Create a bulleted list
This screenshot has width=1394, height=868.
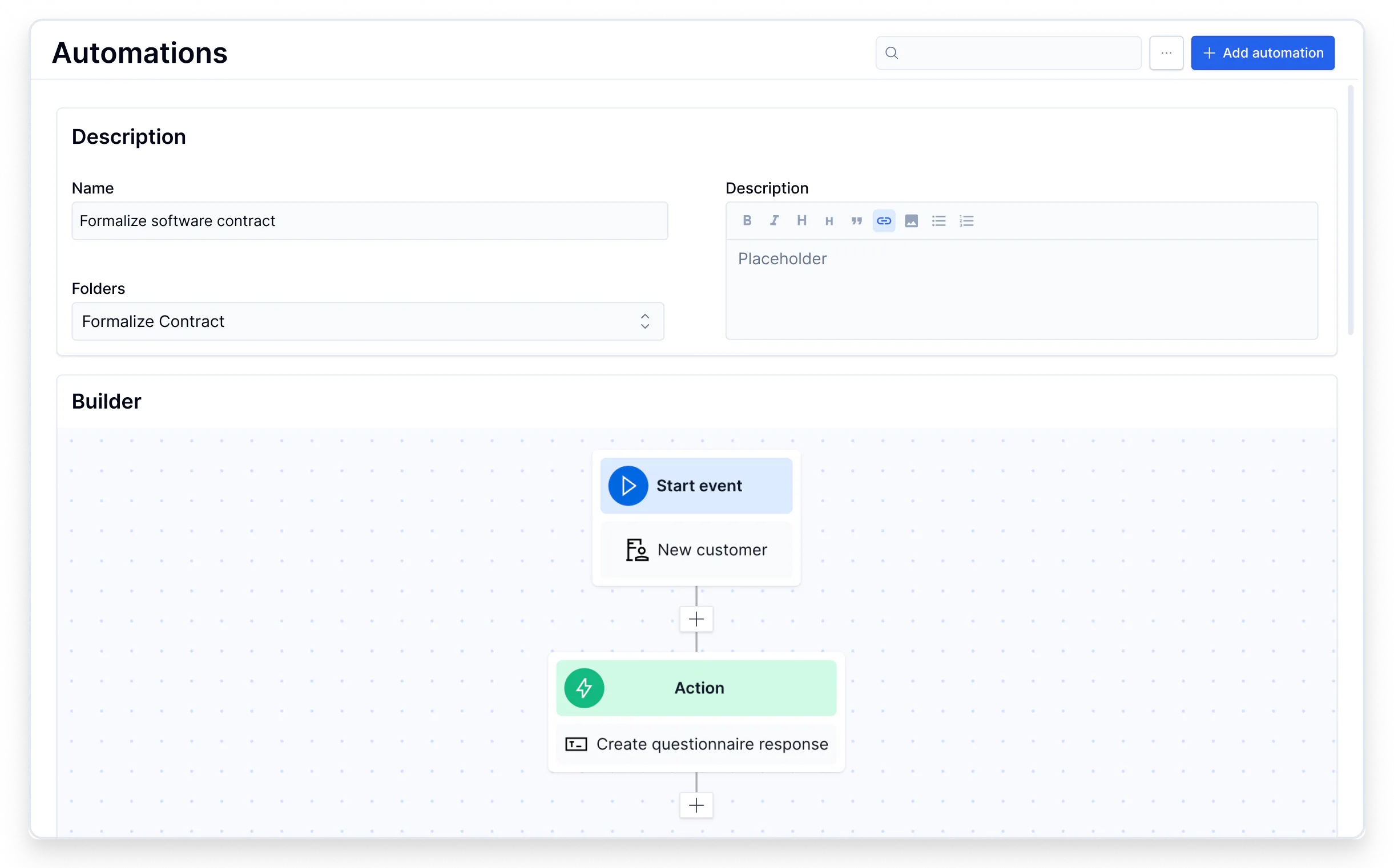point(938,220)
